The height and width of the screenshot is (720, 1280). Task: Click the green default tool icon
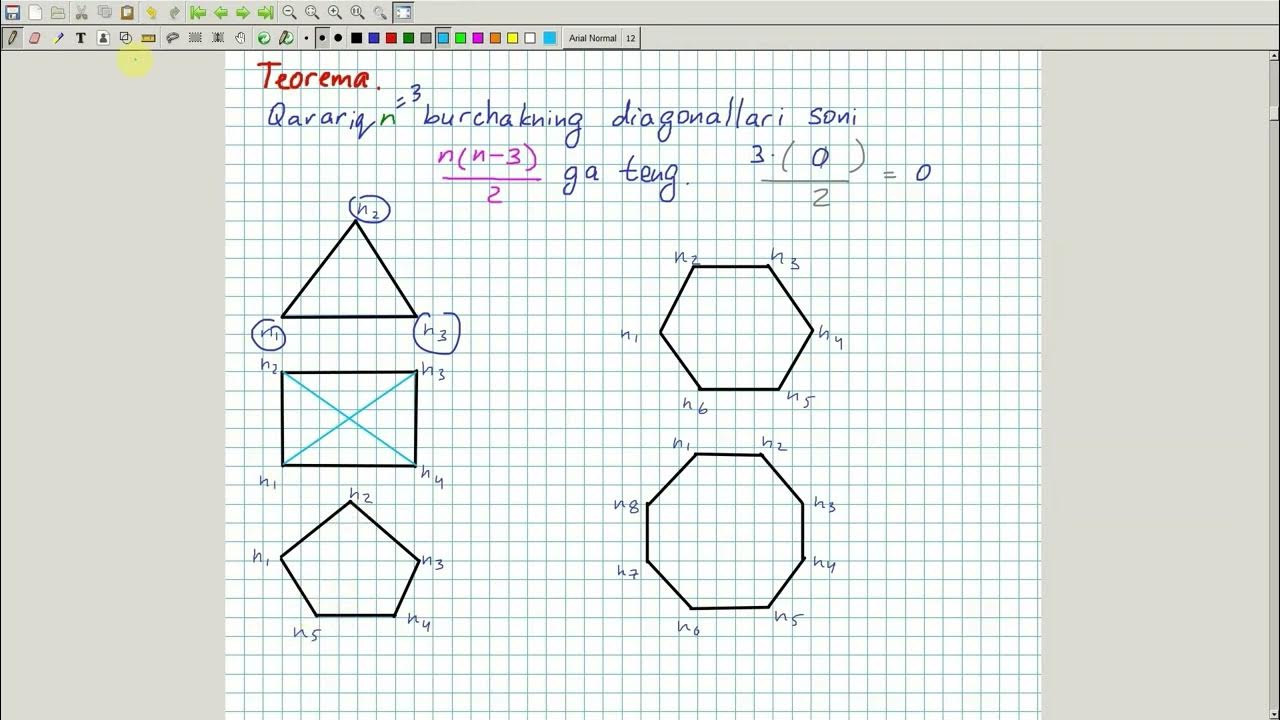[x=264, y=38]
